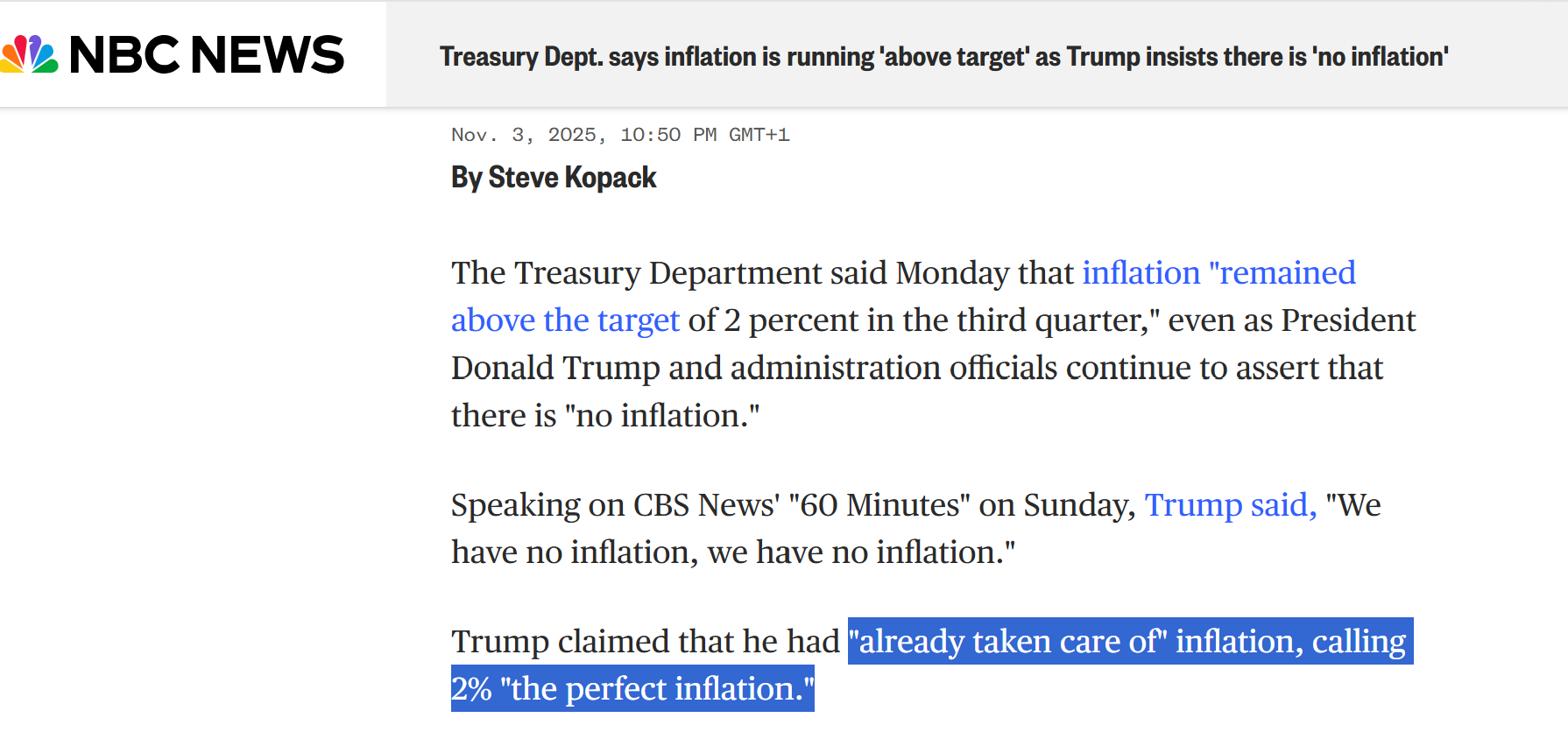This screenshot has width=1568, height=753.
Task: Open author Steve Kopack's profile link
Action: 572,178
